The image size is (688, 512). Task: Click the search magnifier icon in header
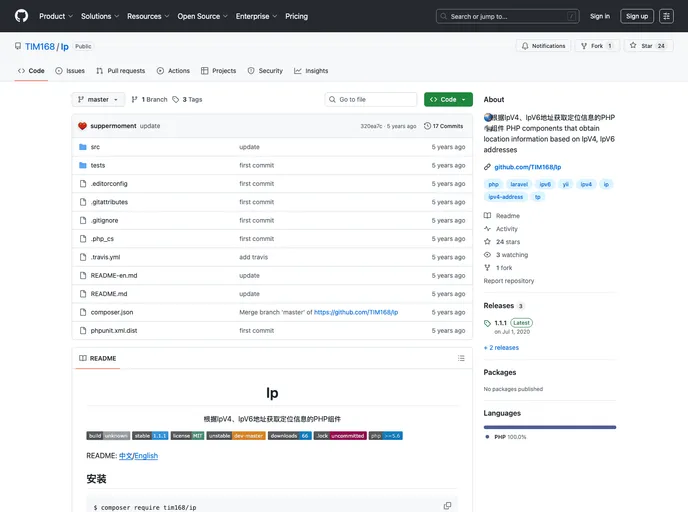[444, 16]
